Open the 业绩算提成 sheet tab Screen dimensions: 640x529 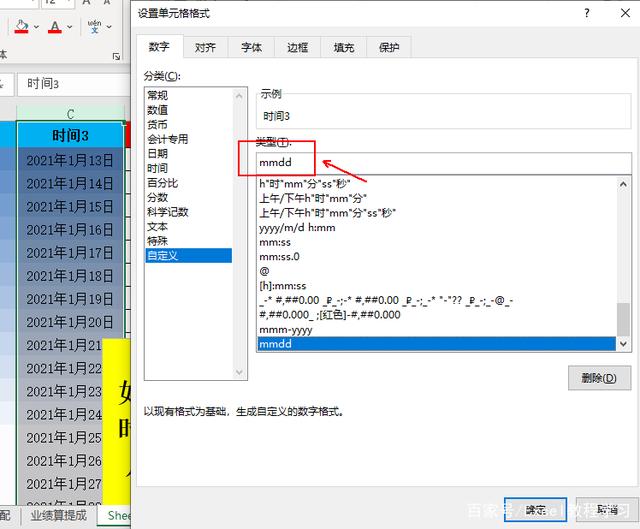(59, 516)
